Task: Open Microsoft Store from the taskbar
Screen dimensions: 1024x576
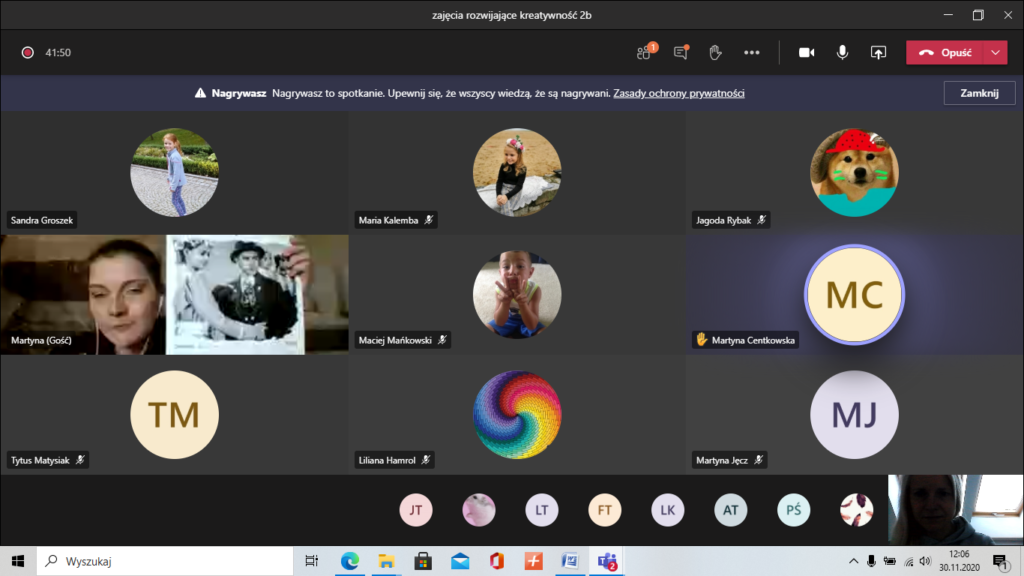Action: [x=423, y=561]
